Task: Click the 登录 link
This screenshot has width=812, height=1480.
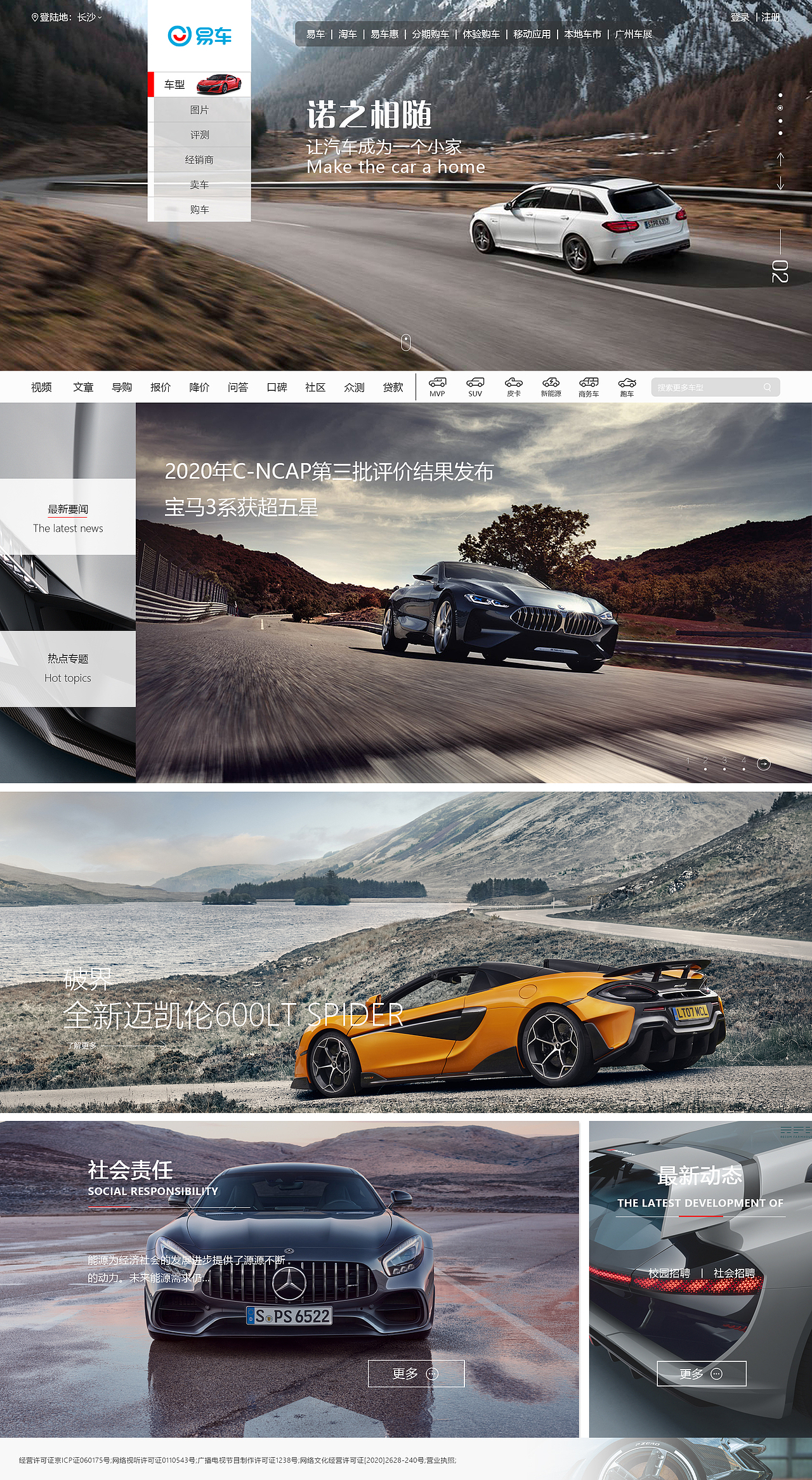Action: [740, 17]
